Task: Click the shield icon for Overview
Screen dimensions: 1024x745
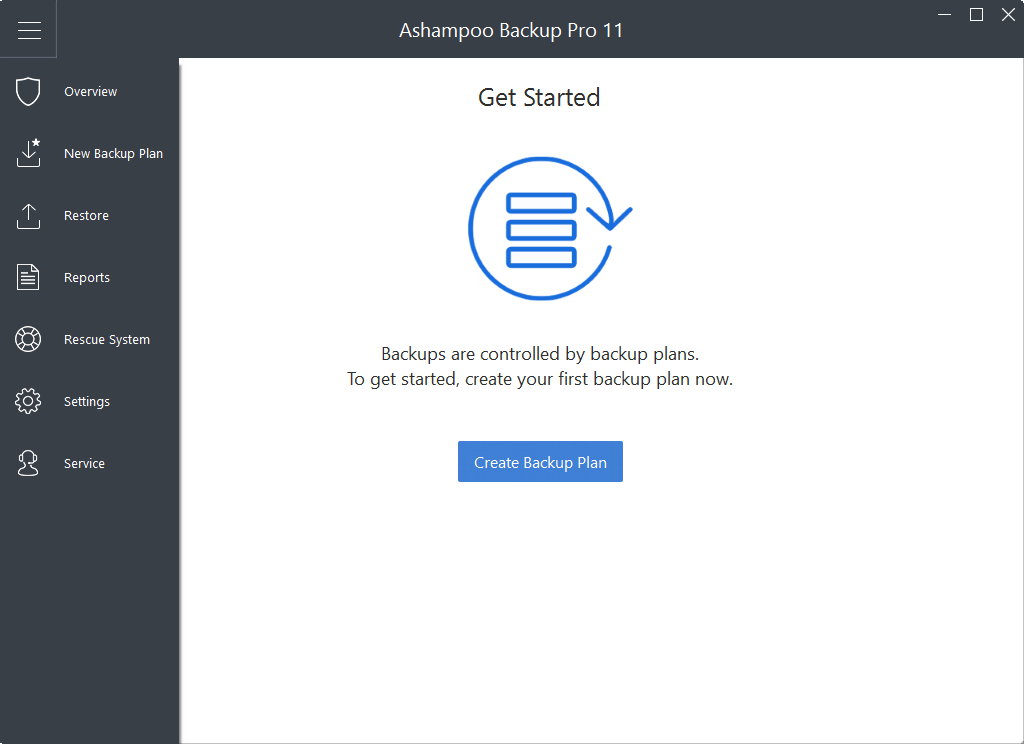Action: 28,92
